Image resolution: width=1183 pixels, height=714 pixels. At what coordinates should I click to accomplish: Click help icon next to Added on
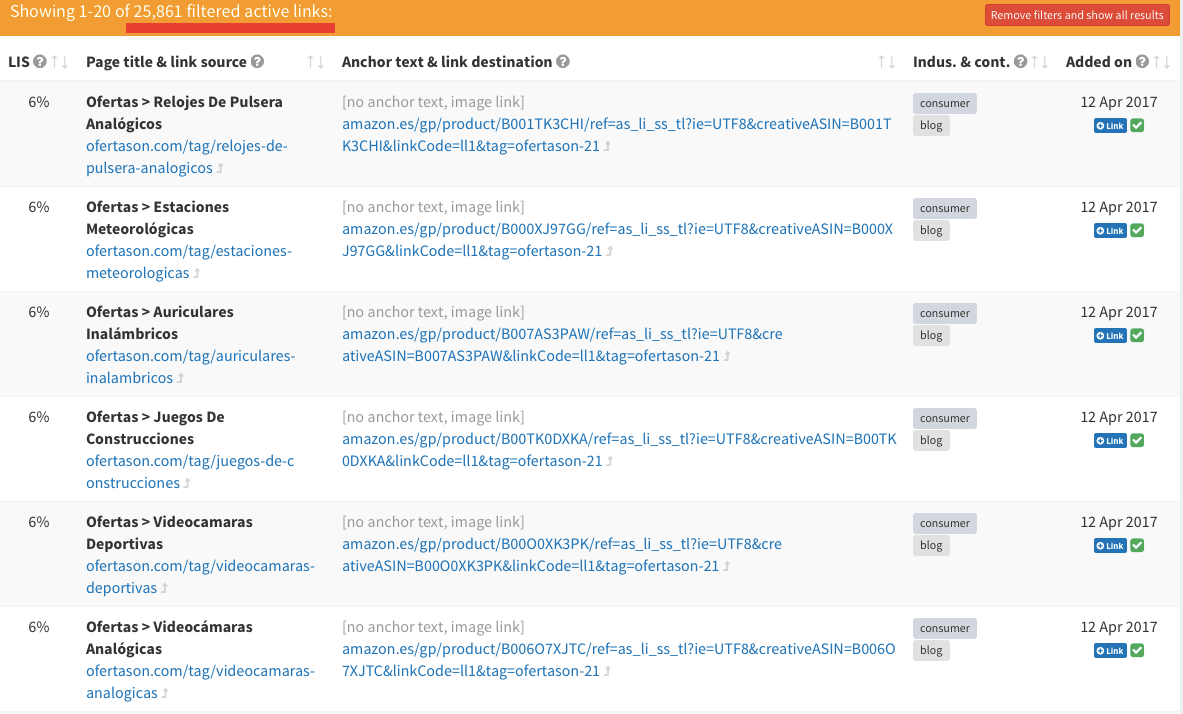point(1143,62)
